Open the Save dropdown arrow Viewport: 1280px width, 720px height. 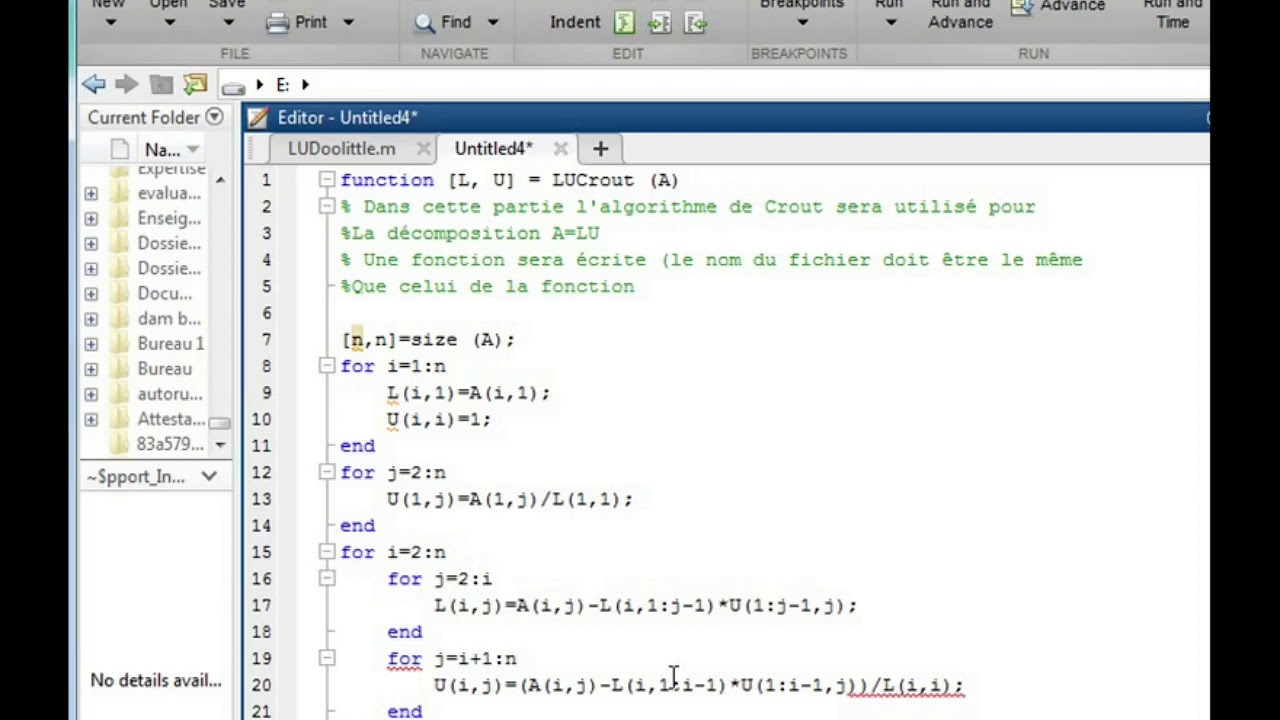point(228,22)
